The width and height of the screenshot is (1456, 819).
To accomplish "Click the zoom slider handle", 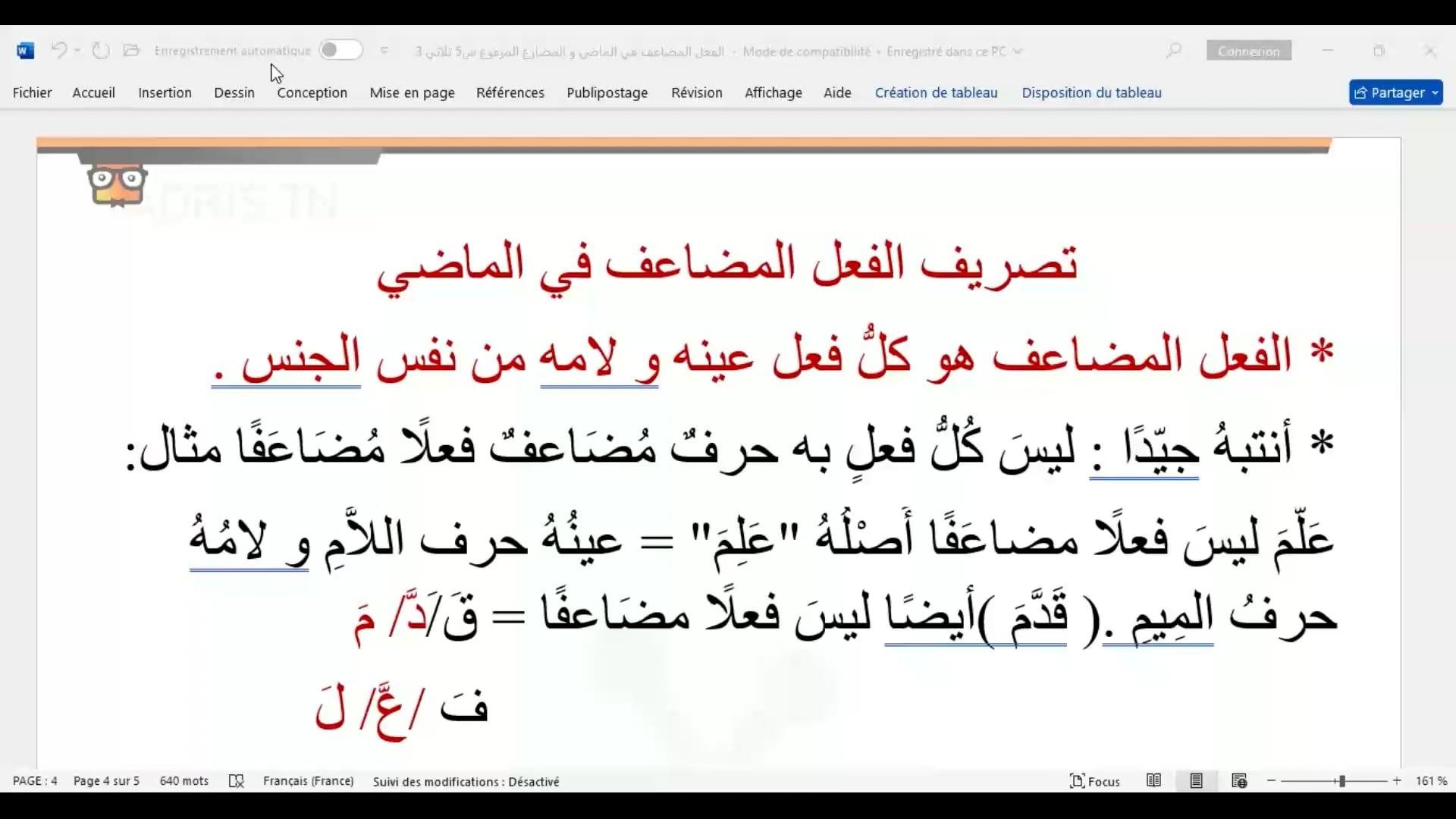I will (1341, 781).
